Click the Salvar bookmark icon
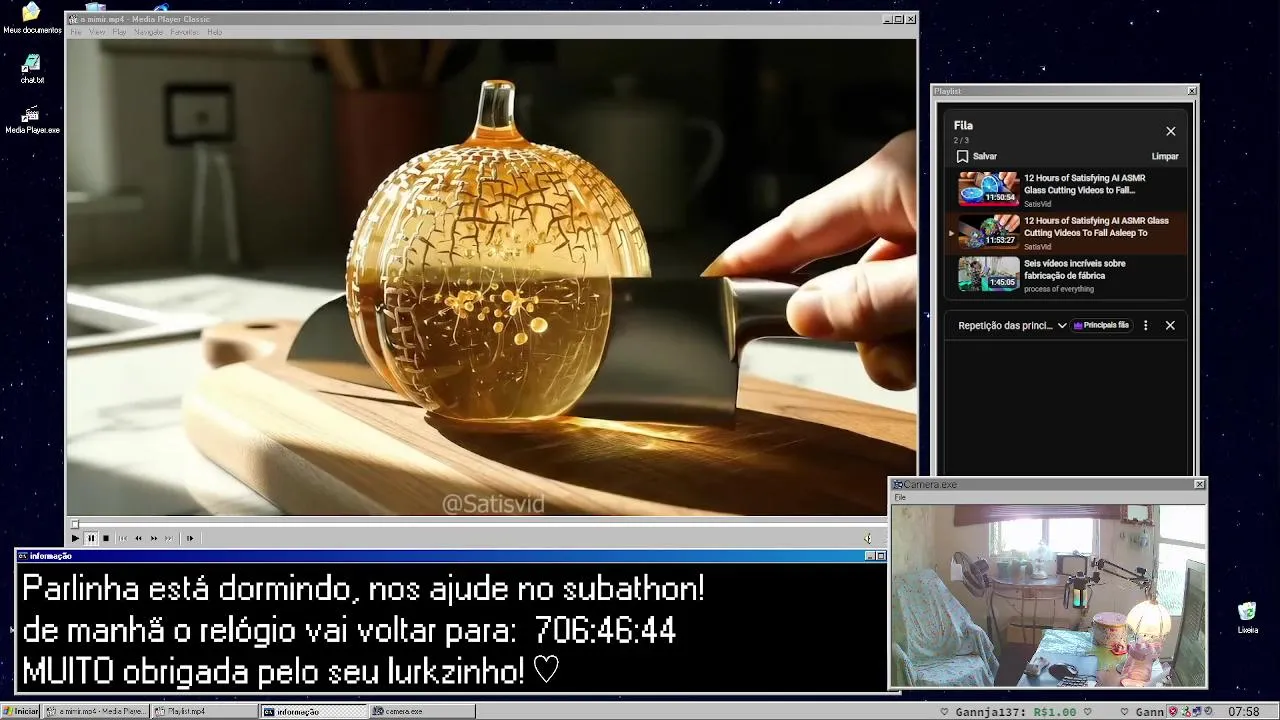This screenshot has width=1280, height=720. (x=962, y=156)
